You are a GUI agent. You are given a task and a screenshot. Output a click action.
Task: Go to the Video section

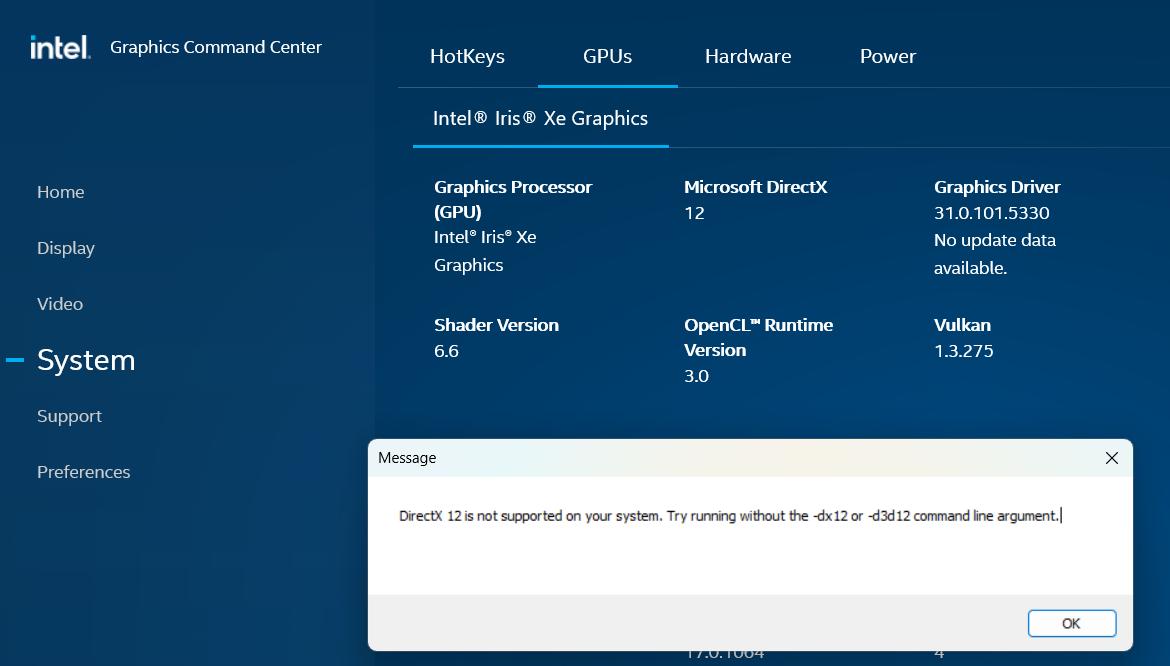[60, 304]
